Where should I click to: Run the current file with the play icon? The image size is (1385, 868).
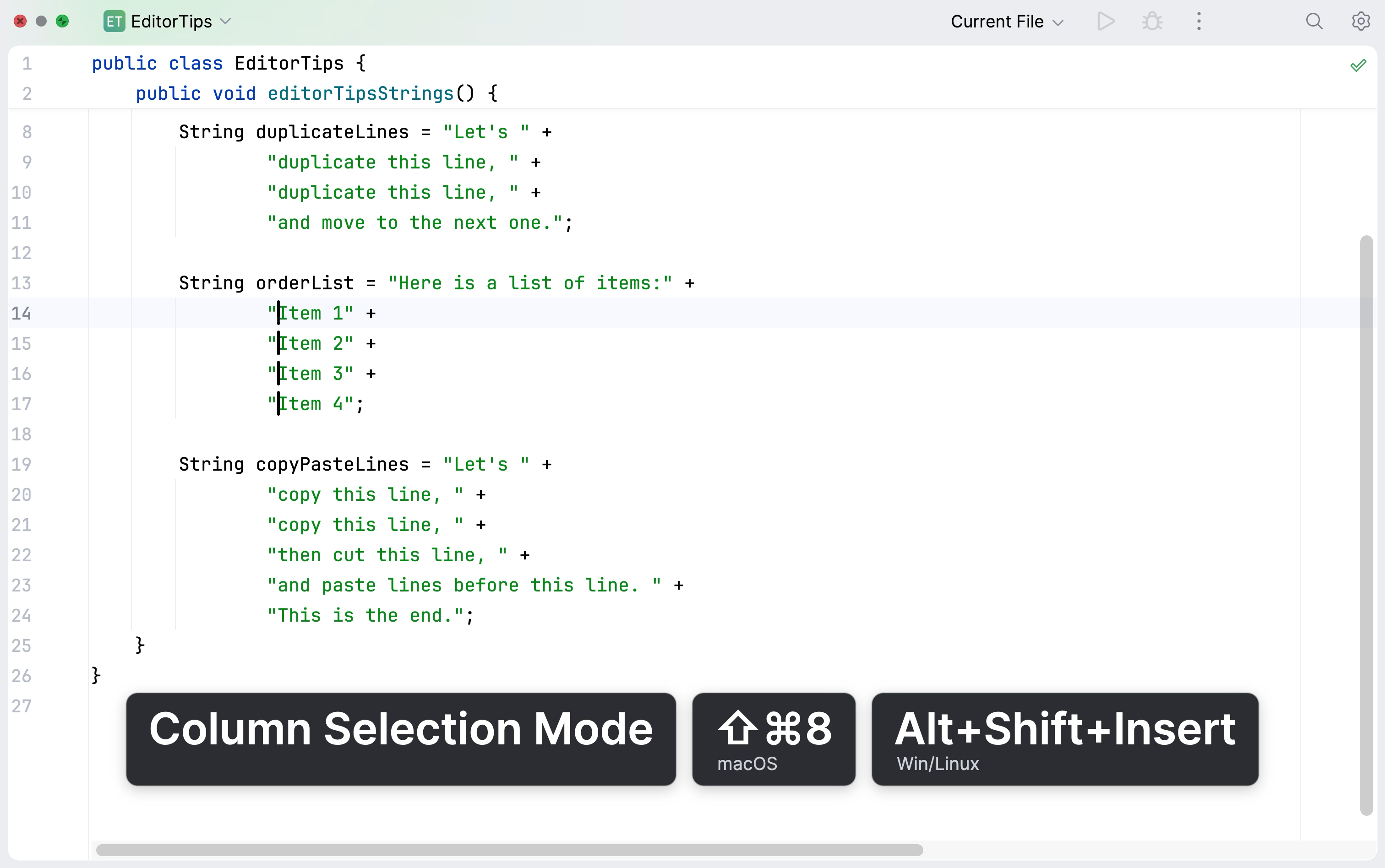click(1105, 22)
